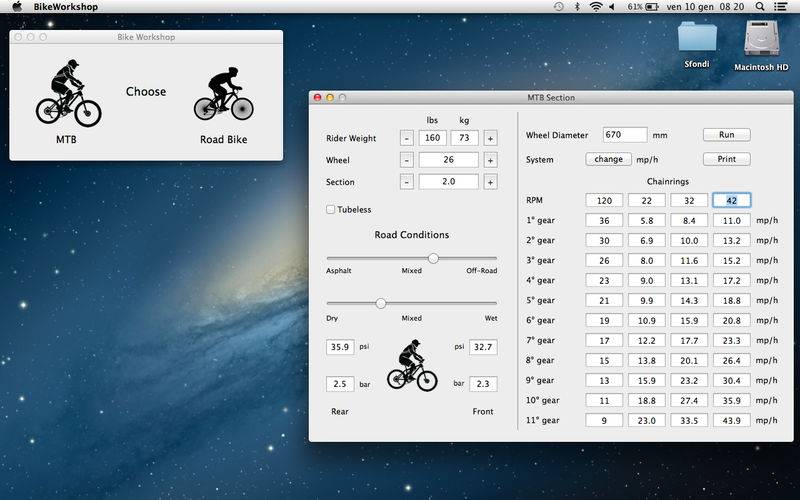
Task: Open Notification Center list icon
Action: 781,7
